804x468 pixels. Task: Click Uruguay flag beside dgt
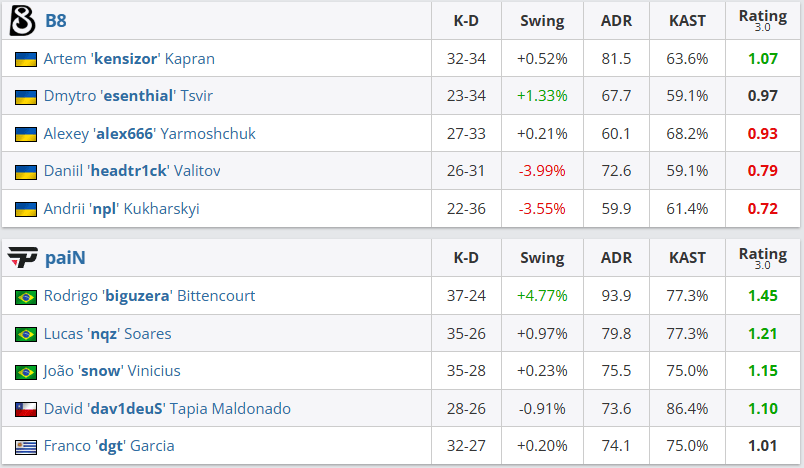[x=26, y=447]
